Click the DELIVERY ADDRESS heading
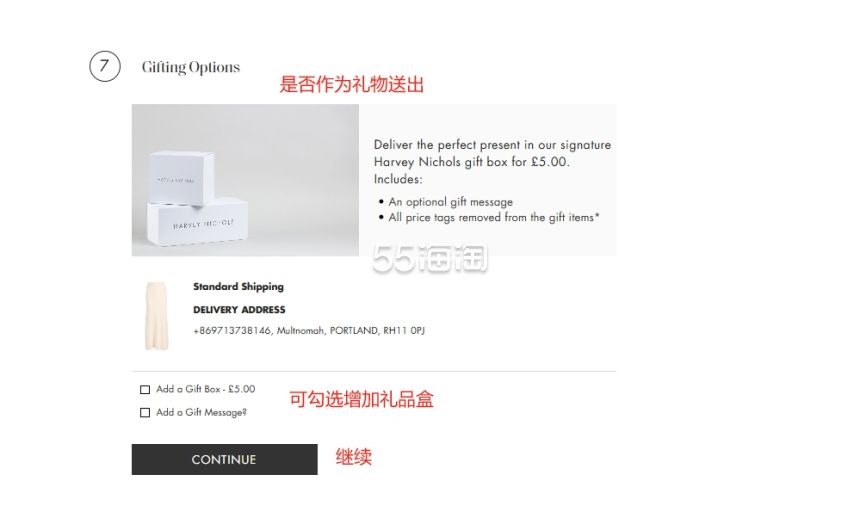 coord(239,309)
